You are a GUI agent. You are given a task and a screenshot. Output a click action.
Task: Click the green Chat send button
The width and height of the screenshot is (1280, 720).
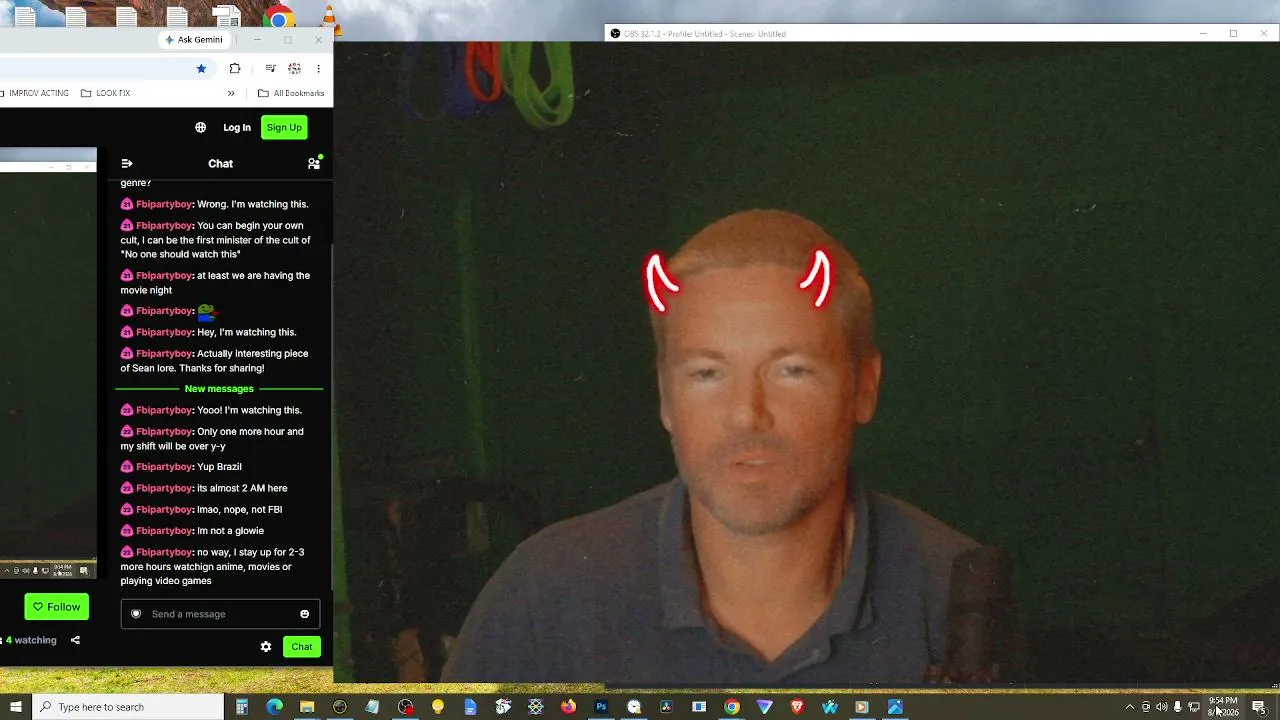[302, 647]
